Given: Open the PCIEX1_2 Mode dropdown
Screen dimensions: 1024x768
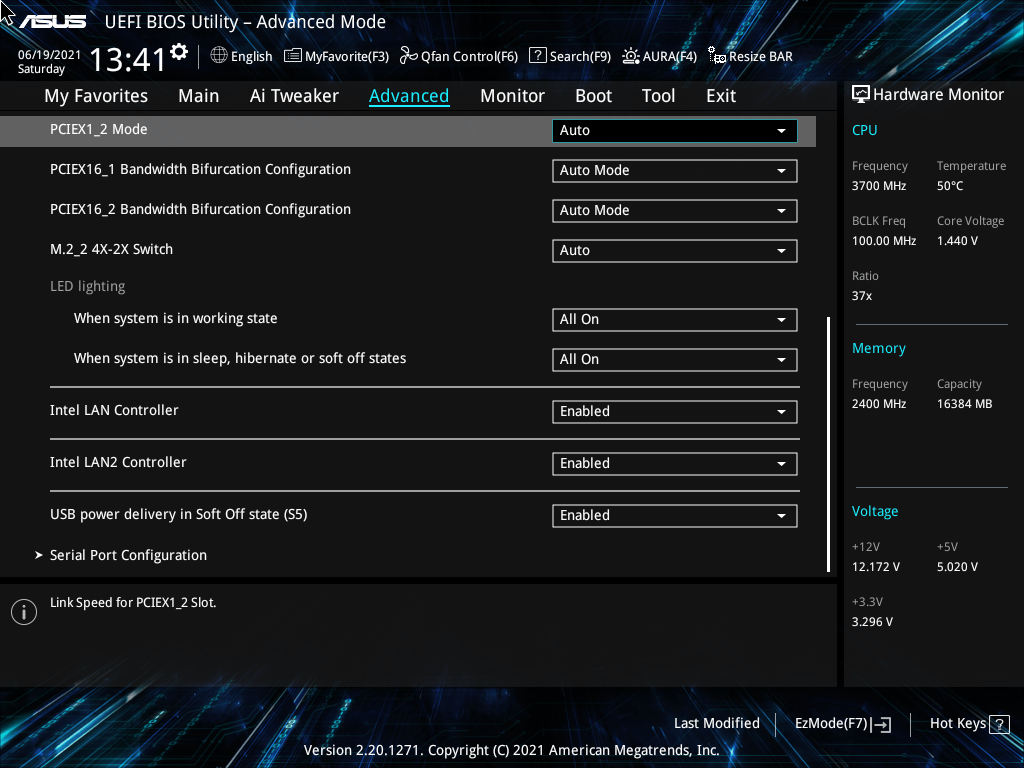Looking at the screenshot, I should [674, 130].
